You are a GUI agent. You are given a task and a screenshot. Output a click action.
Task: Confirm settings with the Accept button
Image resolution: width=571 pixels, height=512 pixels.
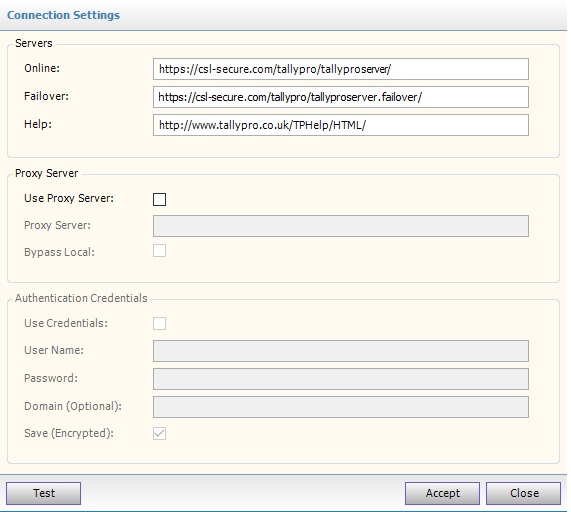tap(442, 493)
